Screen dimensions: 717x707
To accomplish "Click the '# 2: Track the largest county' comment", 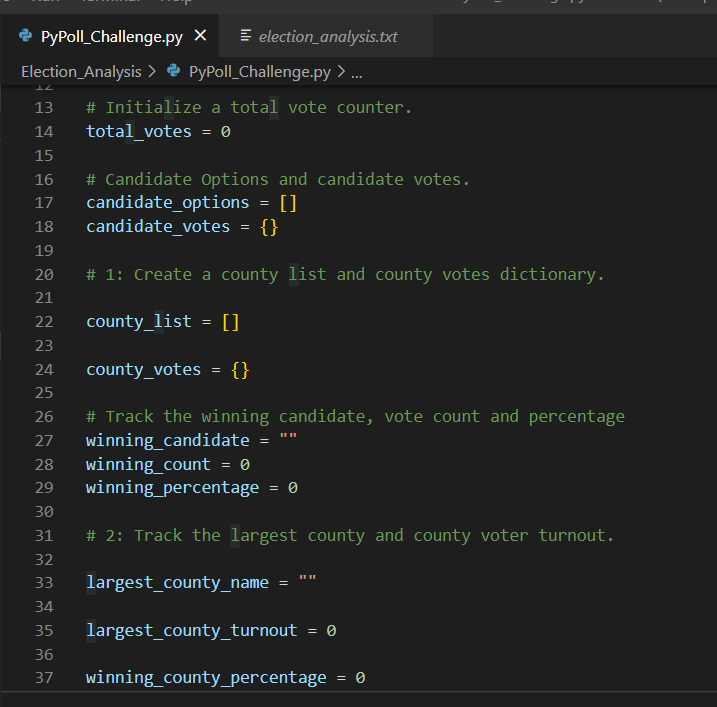I will coord(350,536).
